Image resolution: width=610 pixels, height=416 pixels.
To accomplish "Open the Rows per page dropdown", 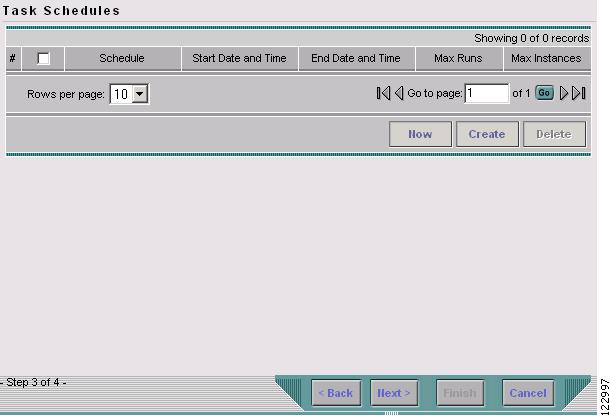I will (x=129, y=94).
